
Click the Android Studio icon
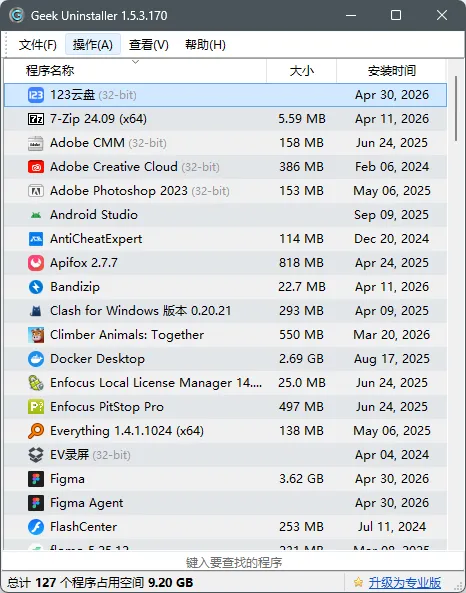[36, 215]
